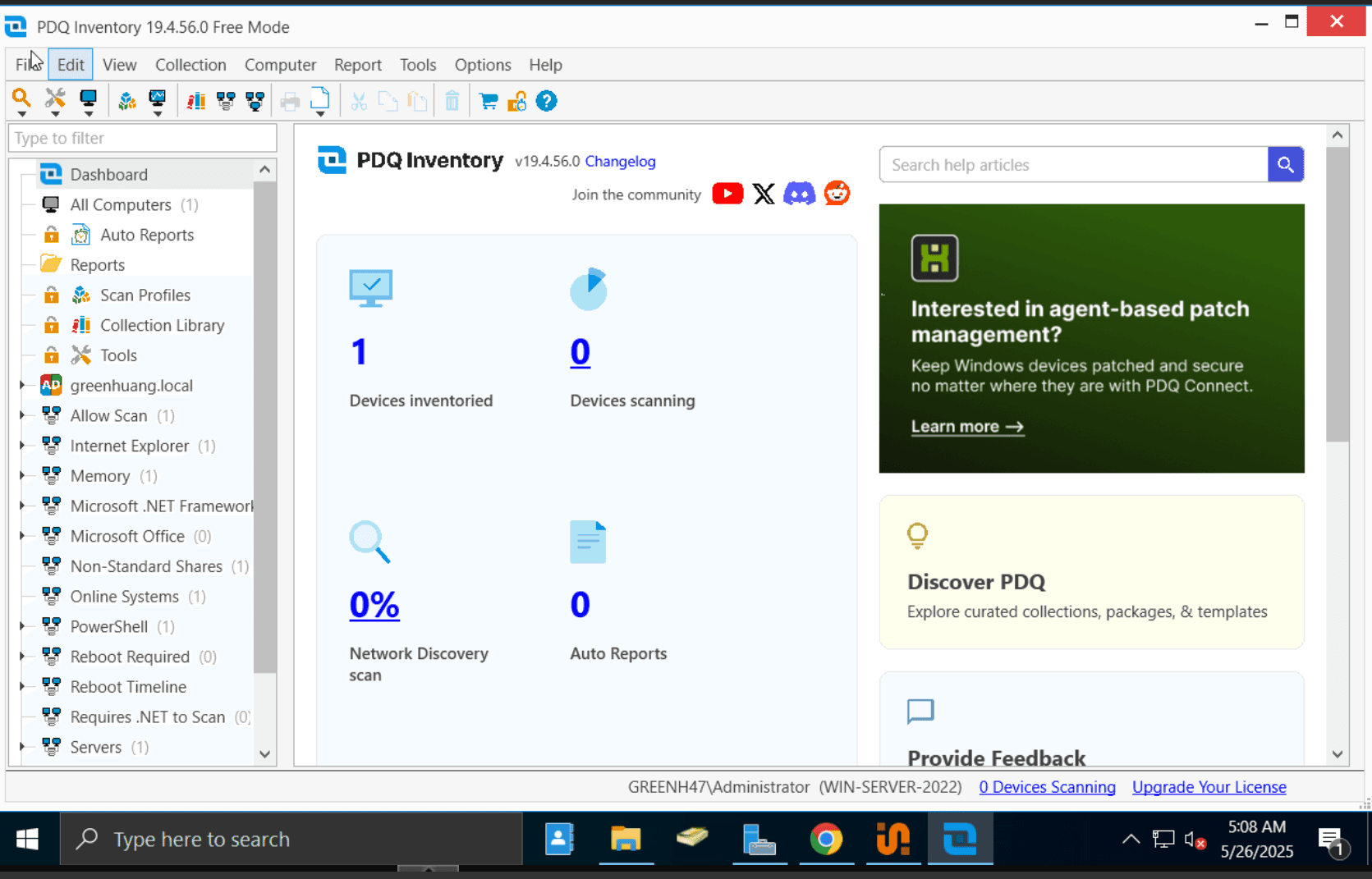The image size is (1372, 879).
Task: Open dropdown arrow under Tools toolbar icon
Action: click(x=55, y=113)
